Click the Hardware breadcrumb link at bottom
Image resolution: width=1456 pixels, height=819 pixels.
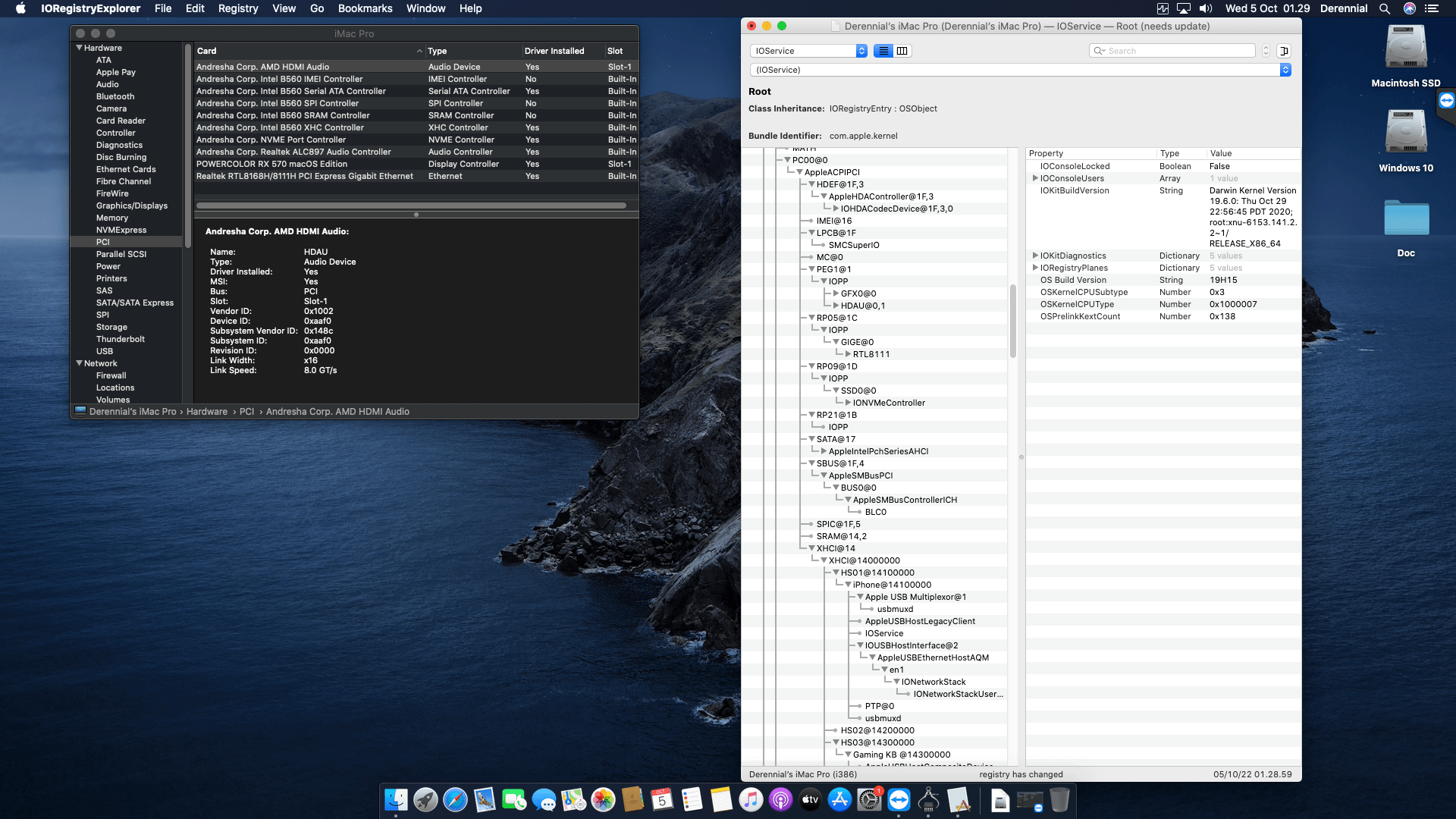tap(207, 411)
